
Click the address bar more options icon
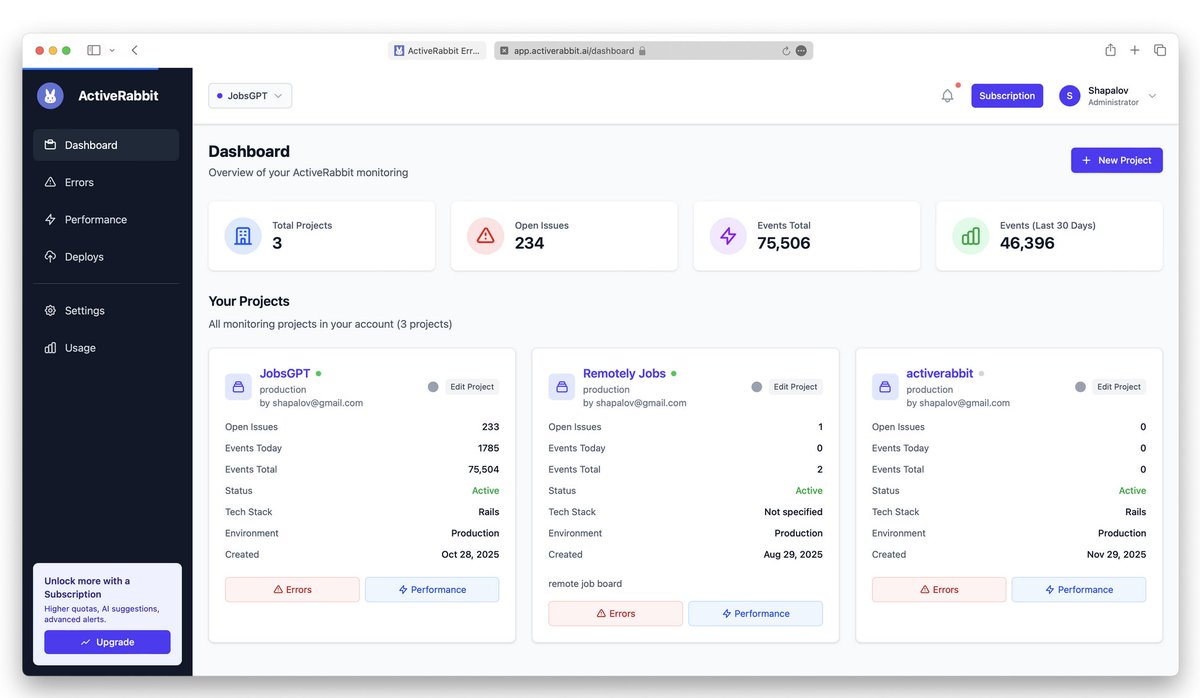pyautogui.click(x=801, y=51)
